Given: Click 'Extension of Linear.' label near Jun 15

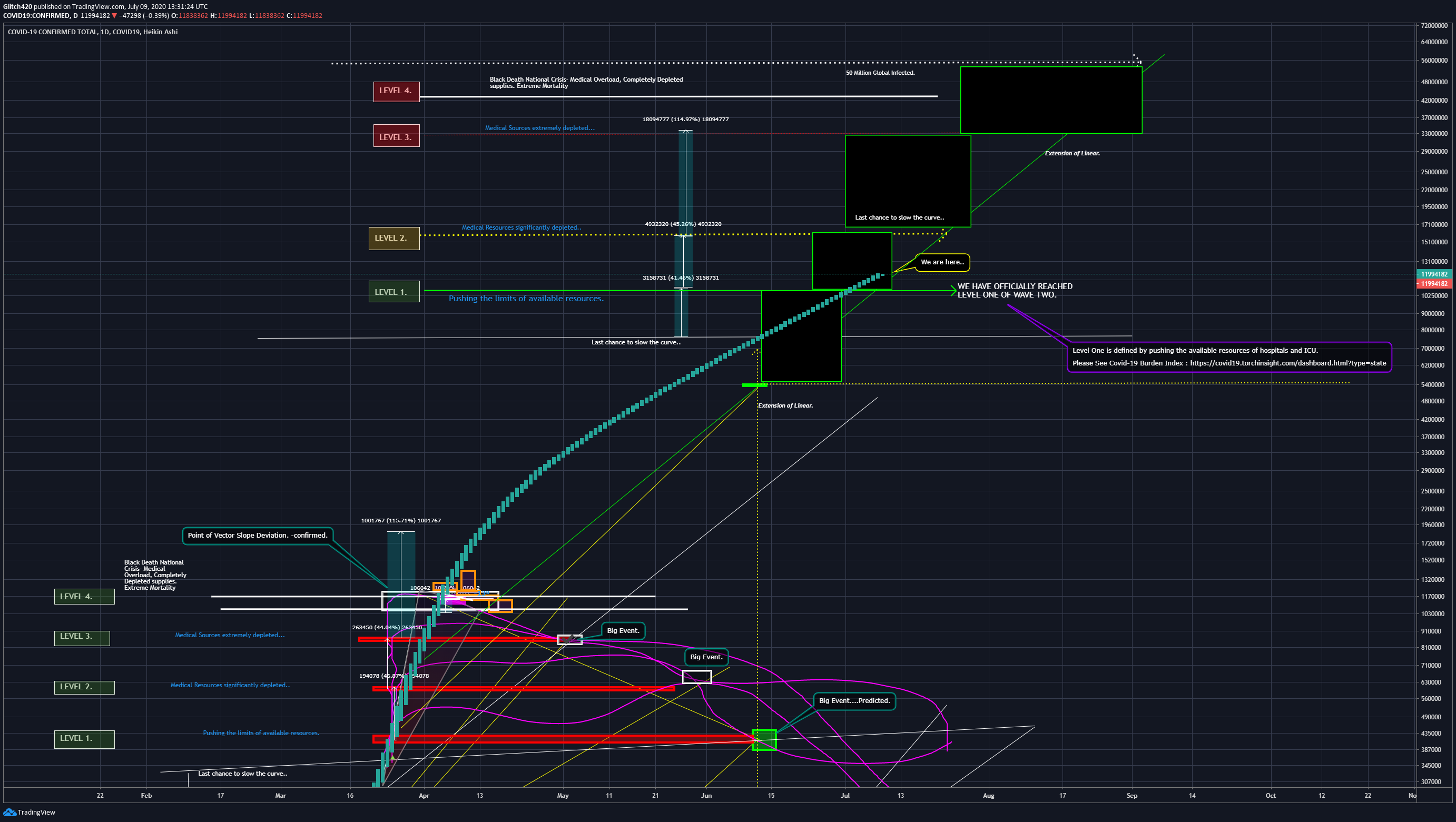Looking at the screenshot, I should pyautogui.click(x=785, y=405).
